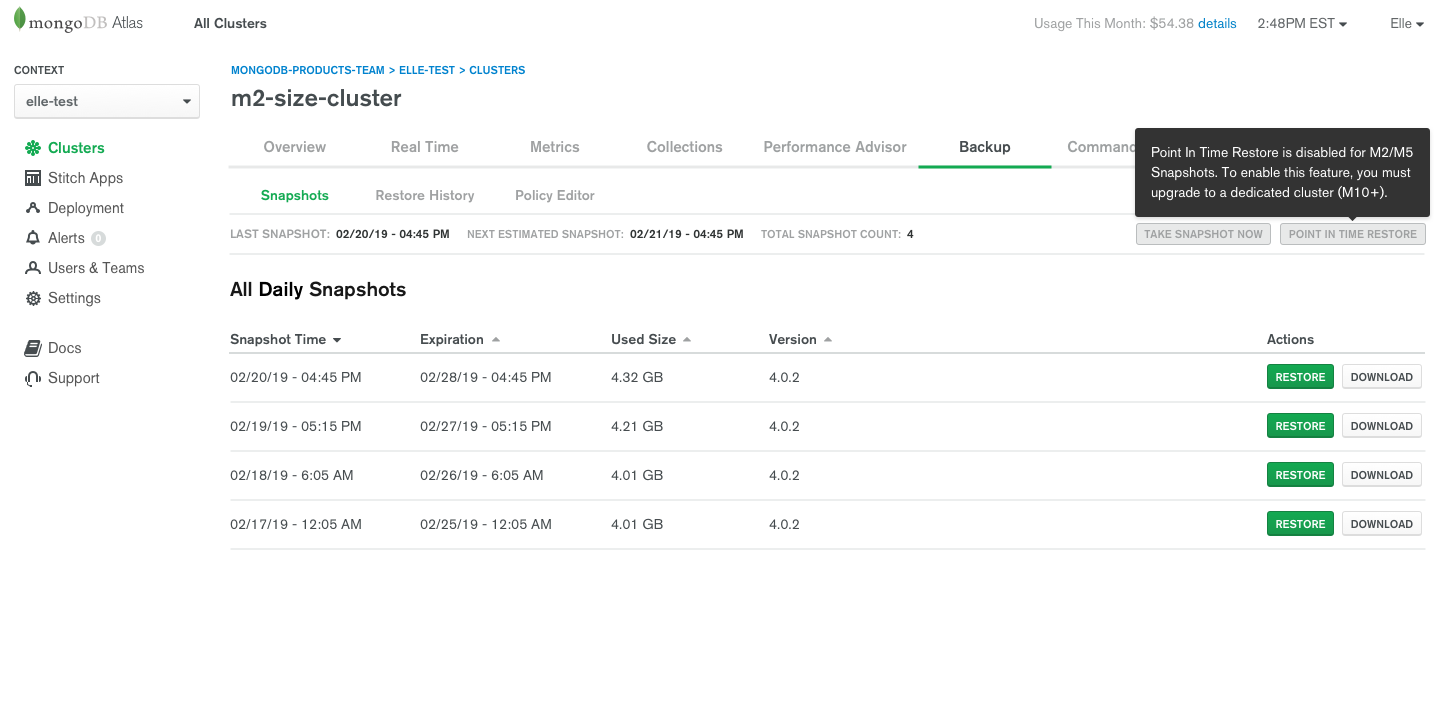
Task: Download the 02/19/19 05:15 PM snapshot
Action: (1382, 426)
